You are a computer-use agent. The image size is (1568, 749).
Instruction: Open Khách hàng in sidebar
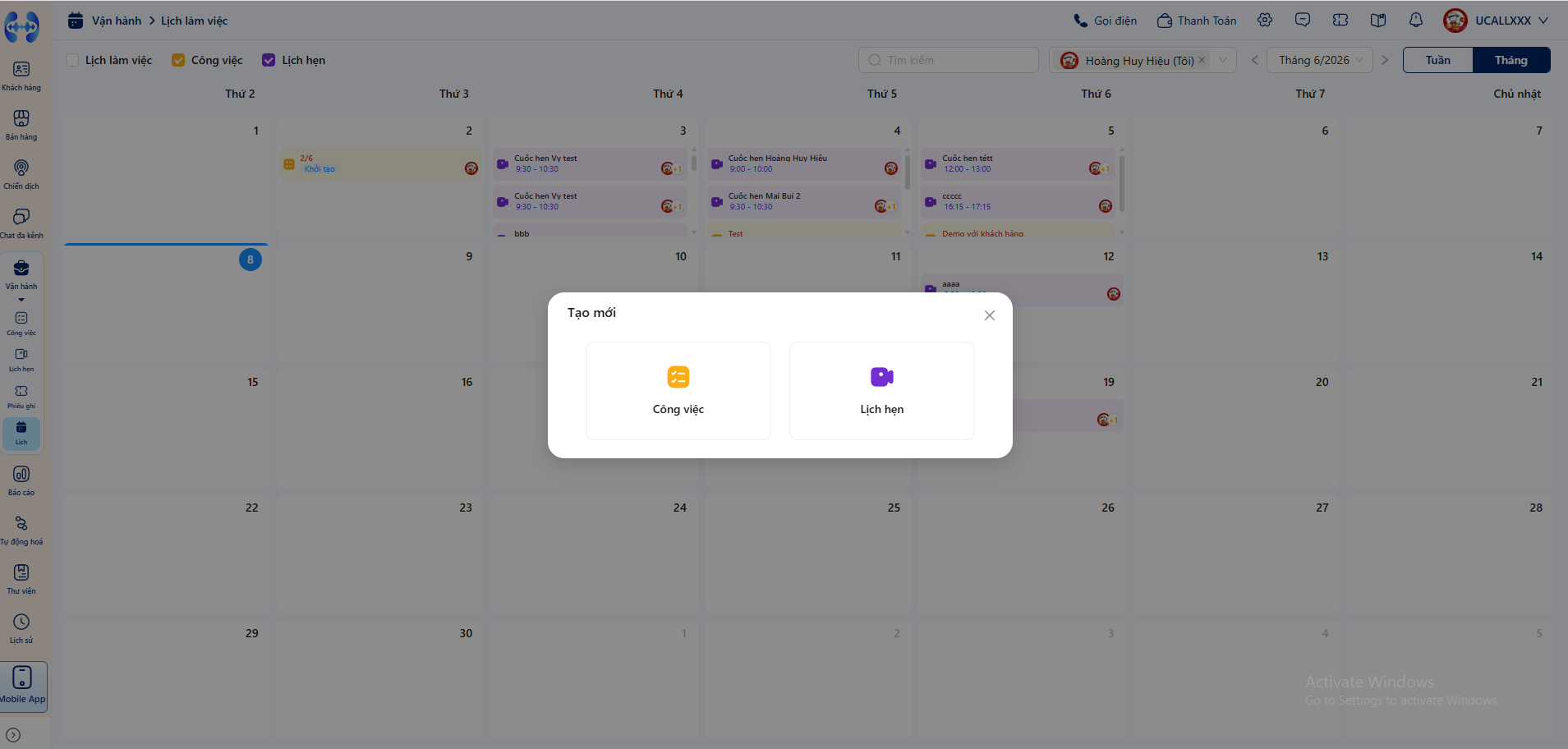[21, 76]
